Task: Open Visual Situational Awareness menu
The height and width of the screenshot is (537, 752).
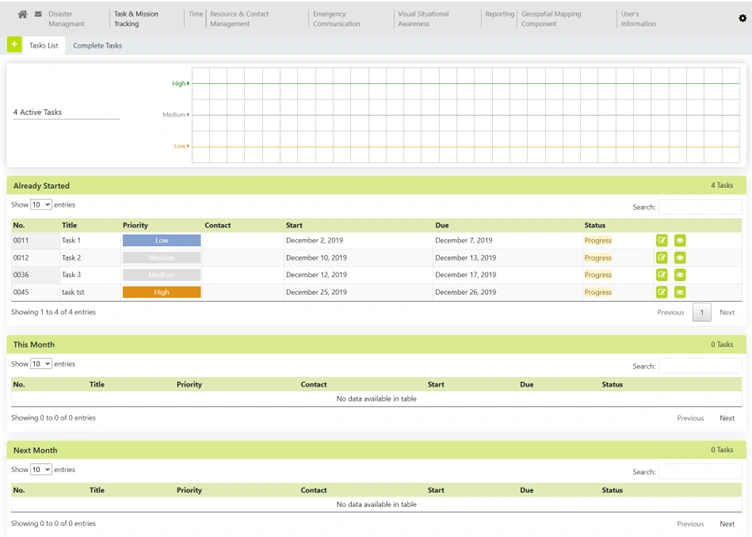Action: [x=423, y=19]
